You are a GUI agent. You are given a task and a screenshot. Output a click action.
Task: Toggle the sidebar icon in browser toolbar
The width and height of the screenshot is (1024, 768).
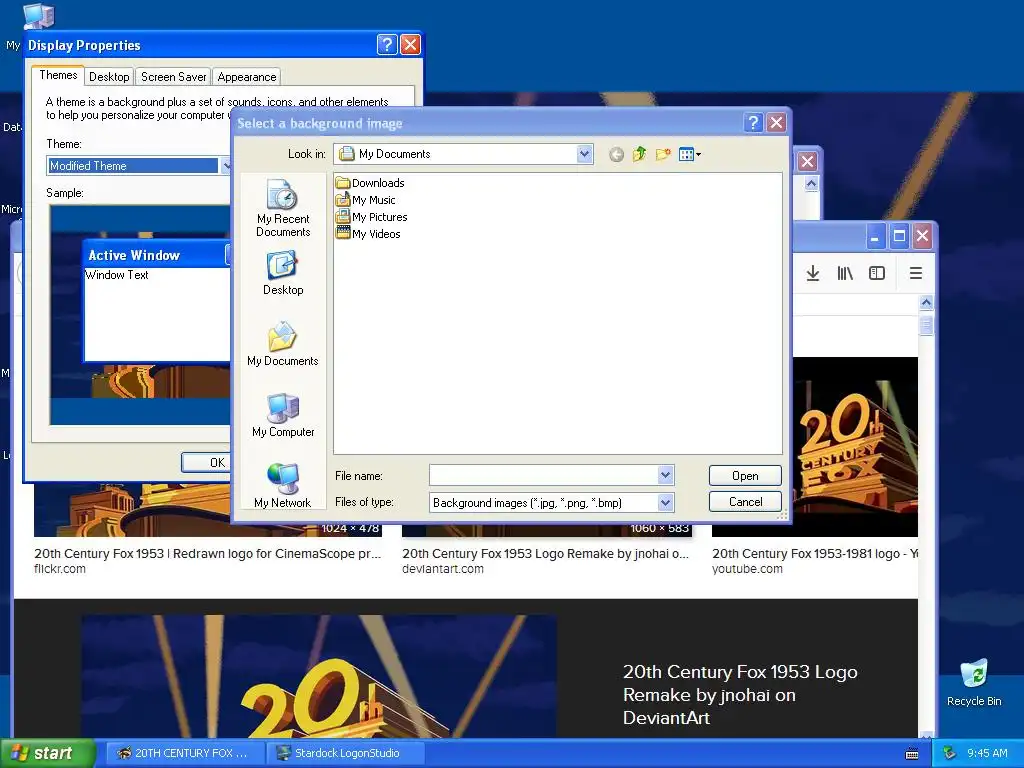877,273
